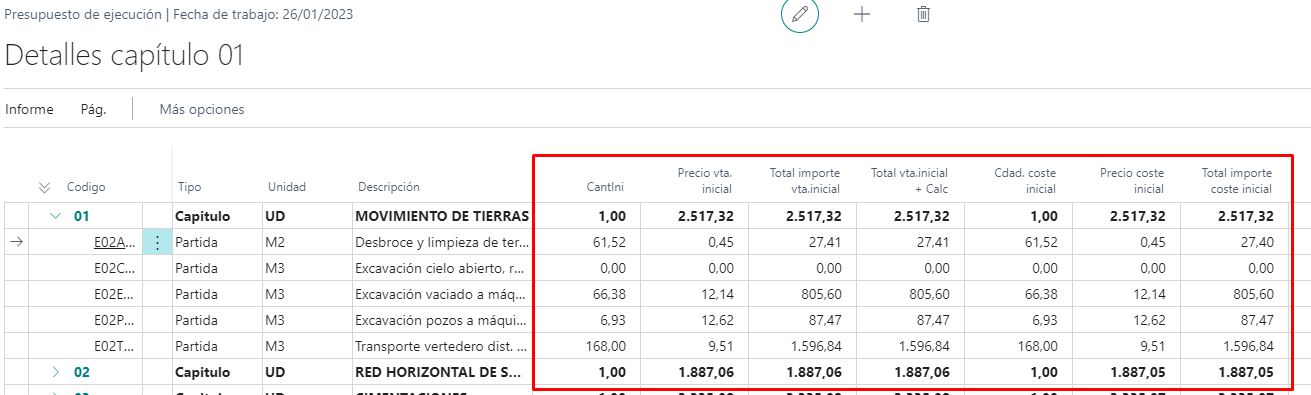Image resolution: width=1311 pixels, height=395 pixels.
Task: Open chapter 01 code link
Action: click(x=82, y=216)
